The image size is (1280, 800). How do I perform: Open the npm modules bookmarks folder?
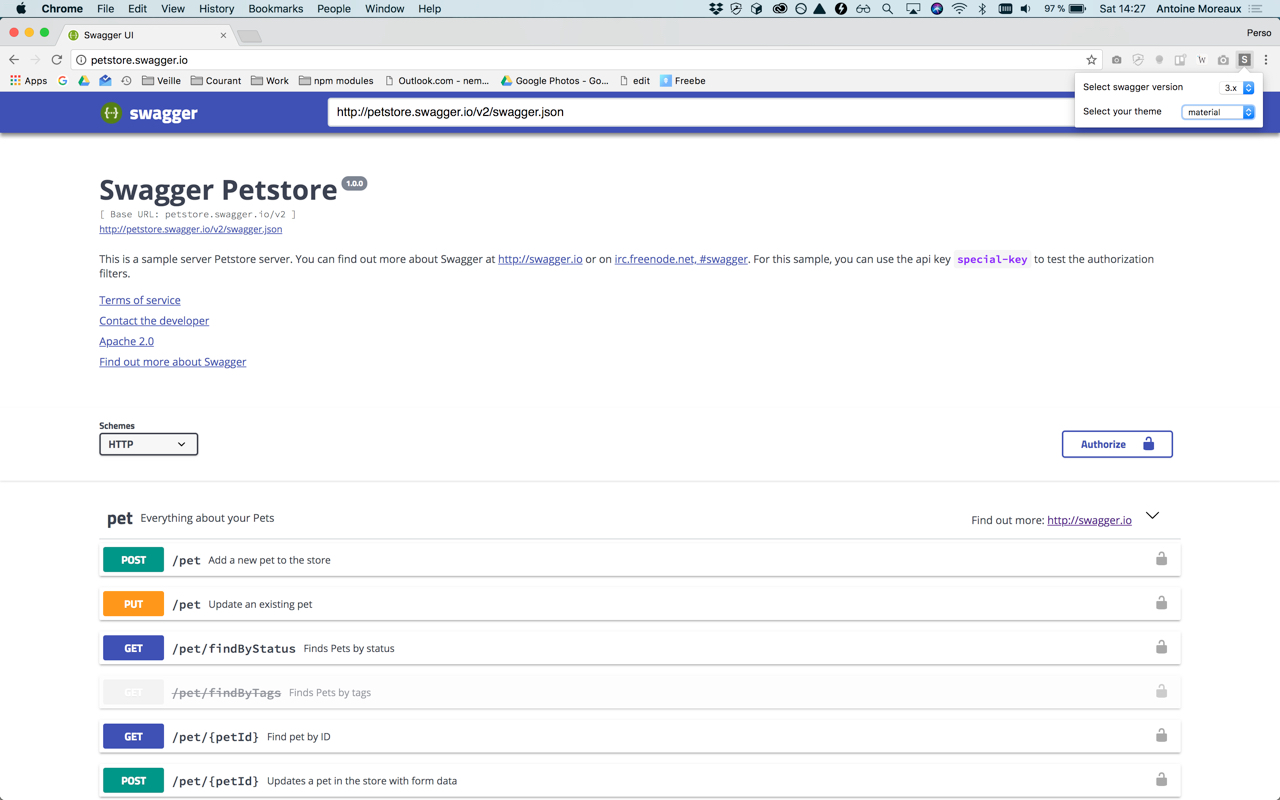coord(336,81)
